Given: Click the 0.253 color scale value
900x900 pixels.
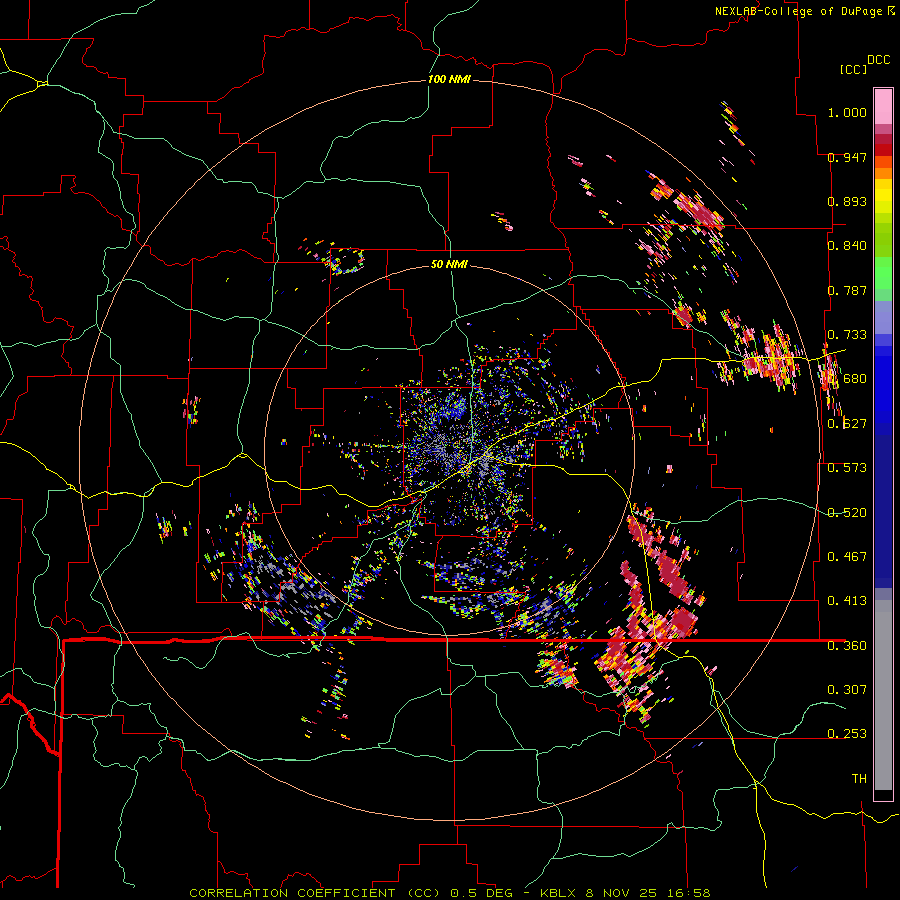Looking at the screenshot, I should (x=847, y=734).
